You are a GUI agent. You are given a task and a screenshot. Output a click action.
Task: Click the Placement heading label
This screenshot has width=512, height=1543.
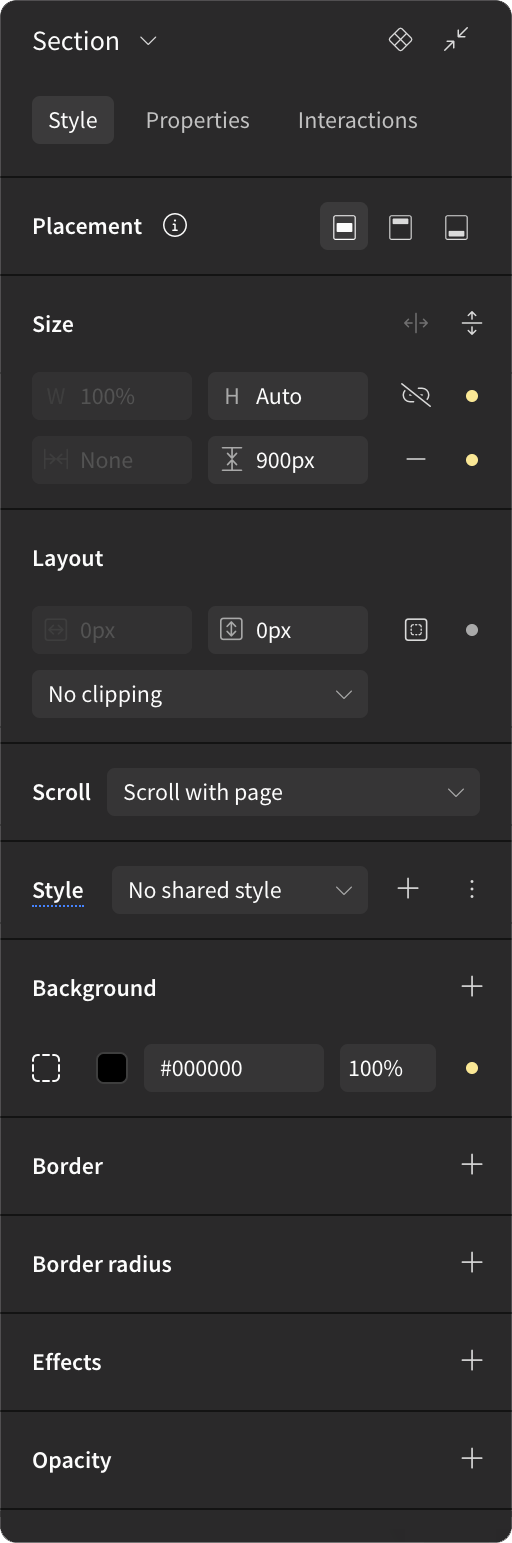click(87, 226)
